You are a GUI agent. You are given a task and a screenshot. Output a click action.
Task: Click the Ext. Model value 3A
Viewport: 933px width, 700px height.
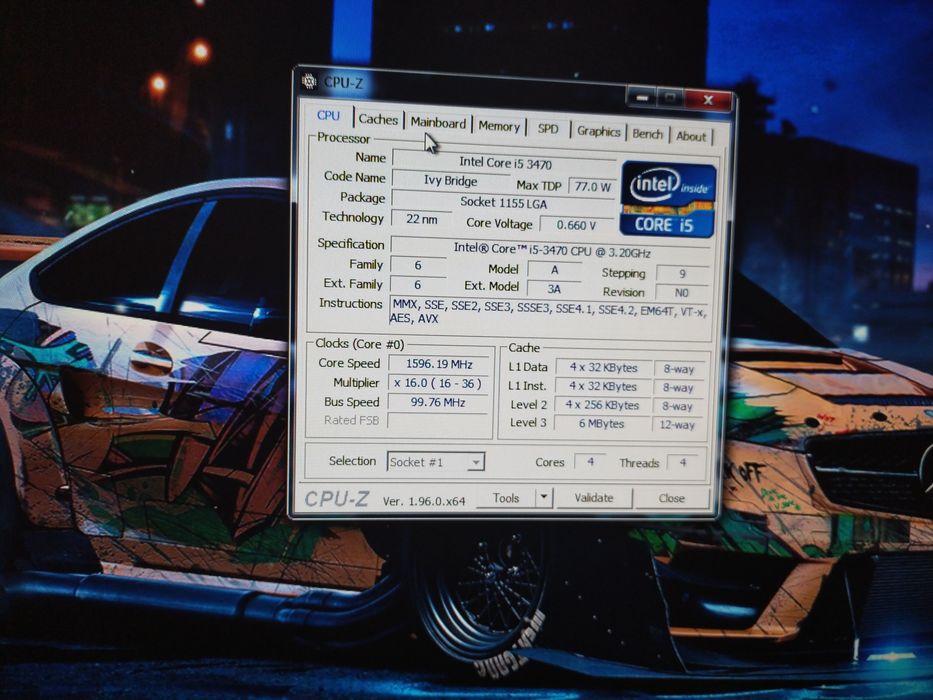pos(554,289)
